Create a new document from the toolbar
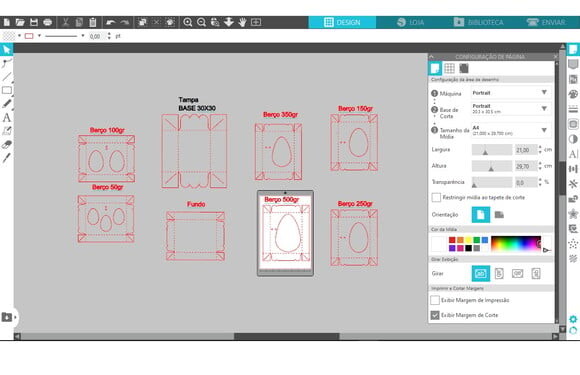Screen dimensions: 580x375 pos(7,22)
